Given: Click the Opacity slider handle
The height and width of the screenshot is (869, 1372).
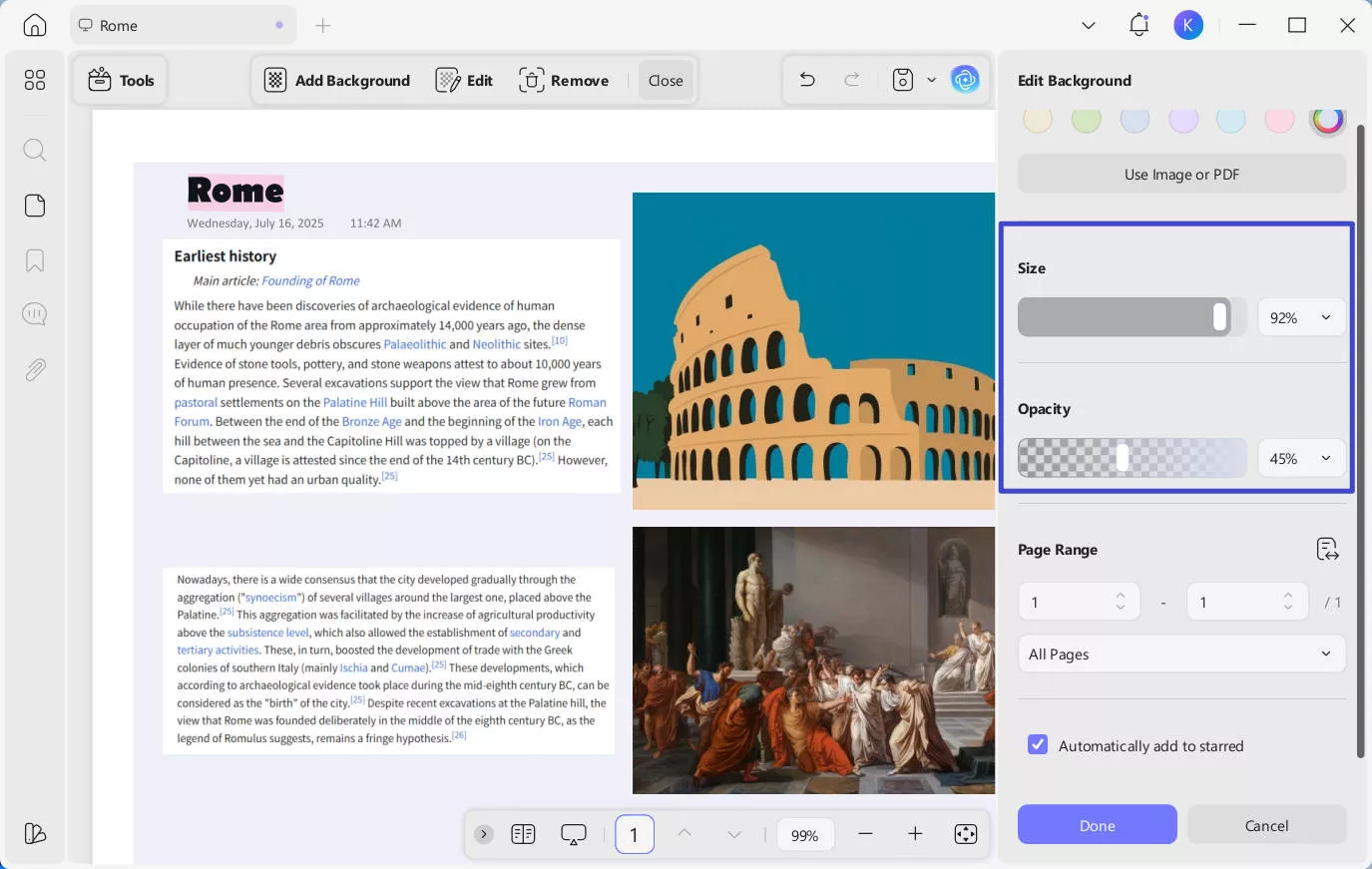Looking at the screenshot, I should (x=1123, y=458).
